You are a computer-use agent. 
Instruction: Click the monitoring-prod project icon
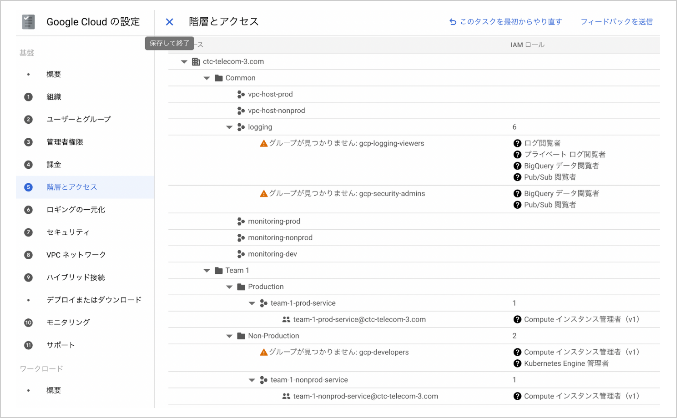click(241, 221)
